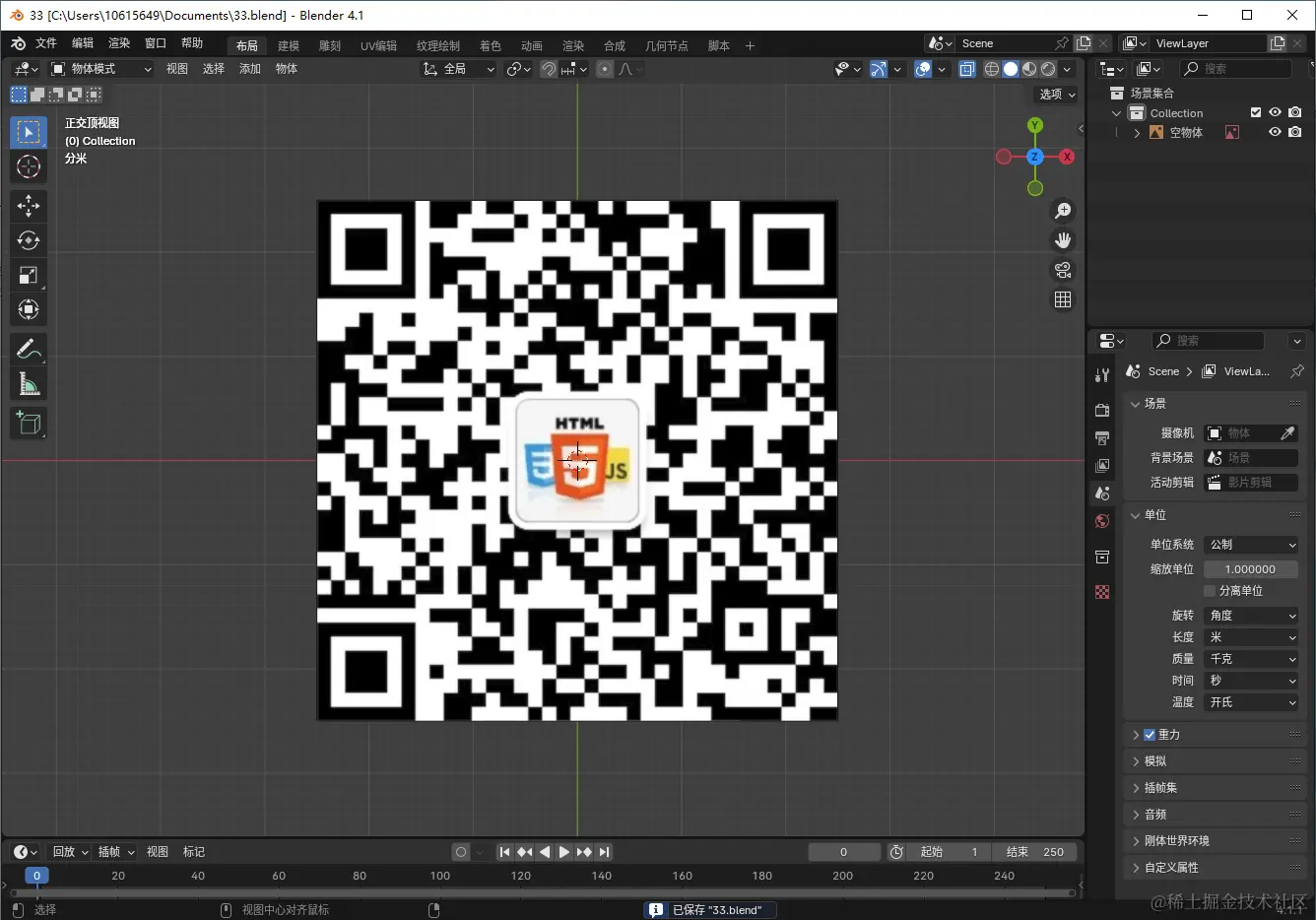Click the Blender logo menu icon
The image size is (1316, 920).
click(18, 43)
